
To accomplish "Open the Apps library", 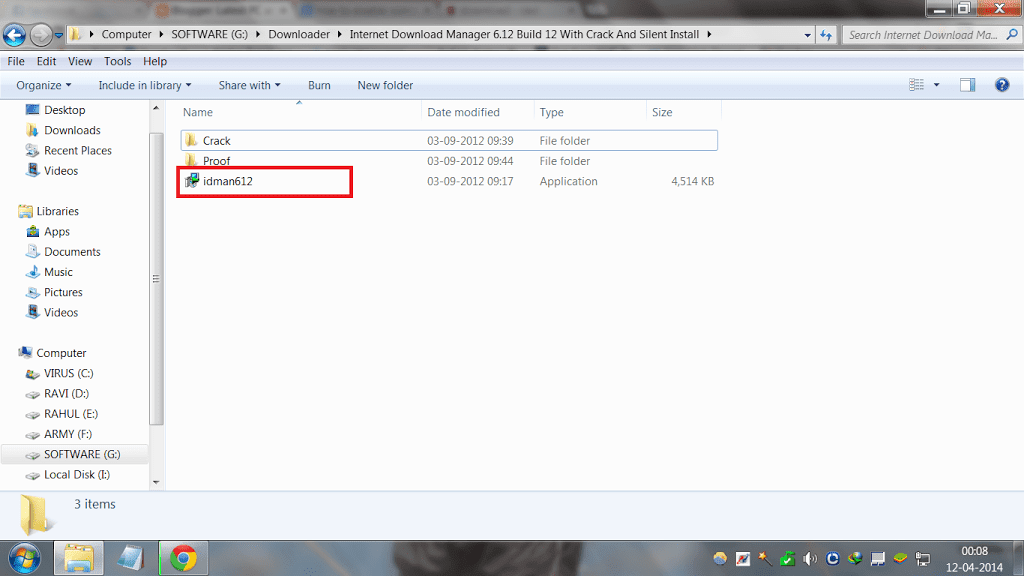I will (x=56, y=231).
